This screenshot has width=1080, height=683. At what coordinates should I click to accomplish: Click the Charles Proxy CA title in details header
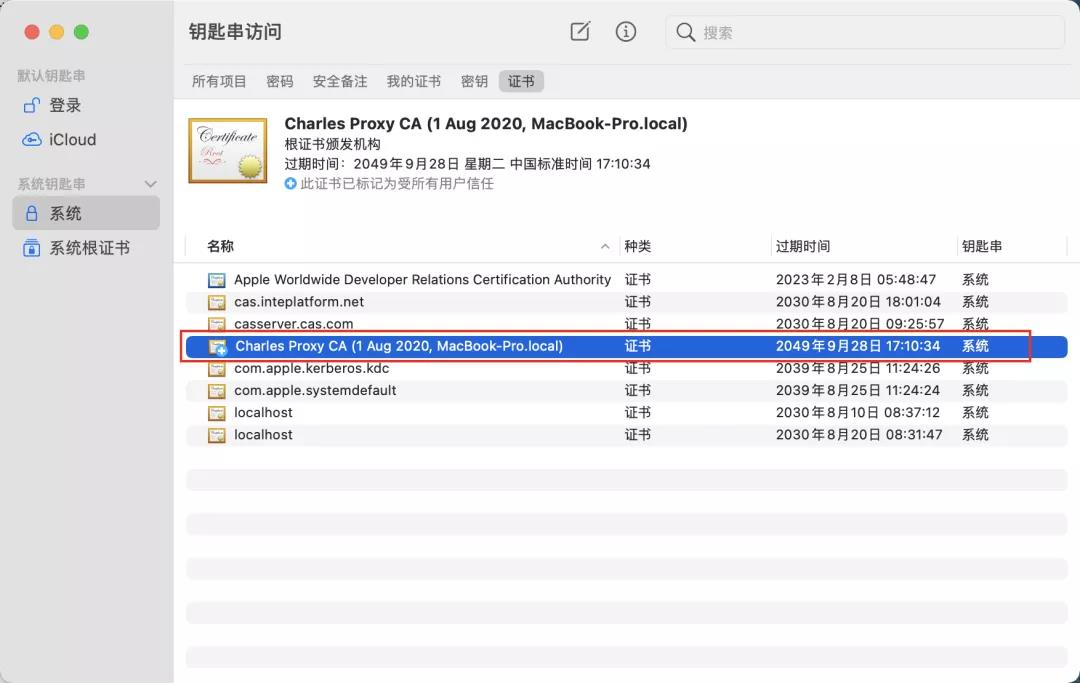486,124
